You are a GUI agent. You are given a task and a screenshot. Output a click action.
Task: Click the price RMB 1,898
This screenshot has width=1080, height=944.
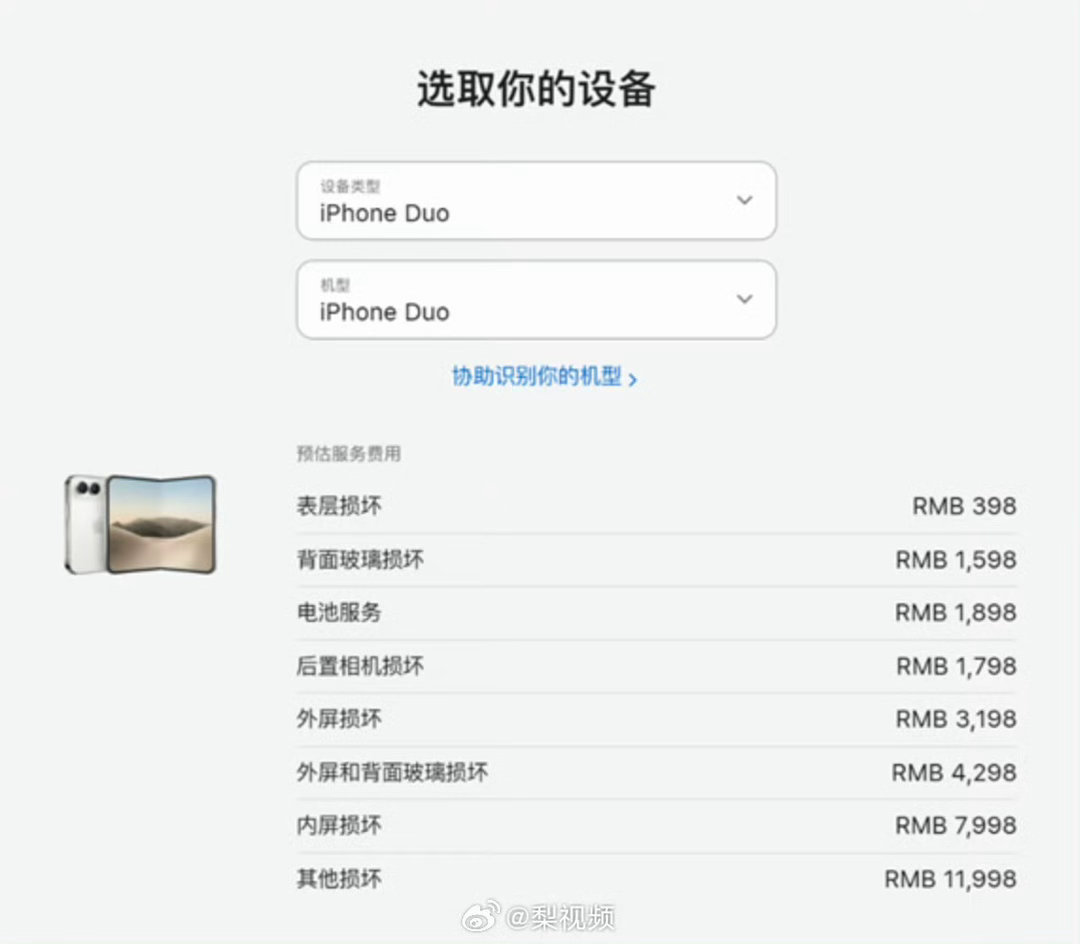click(956, 612)
